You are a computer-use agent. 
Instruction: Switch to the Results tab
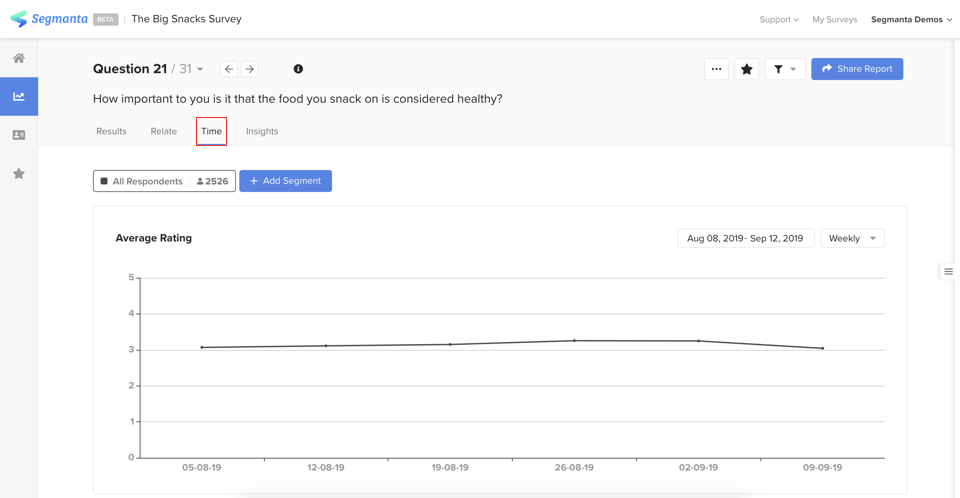pos(111,131)
